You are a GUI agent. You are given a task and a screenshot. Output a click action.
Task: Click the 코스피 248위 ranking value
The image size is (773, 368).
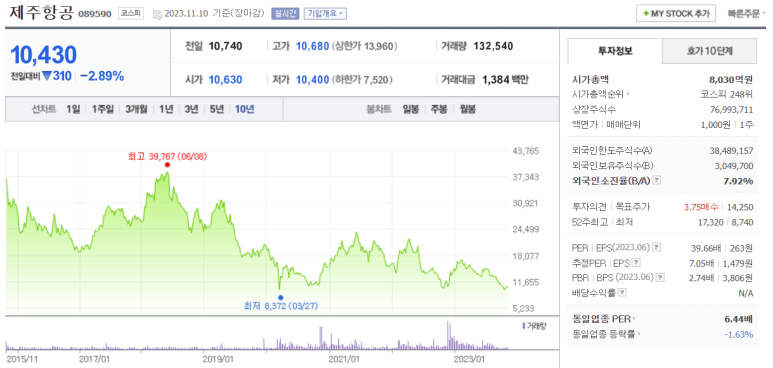(726, 94)
